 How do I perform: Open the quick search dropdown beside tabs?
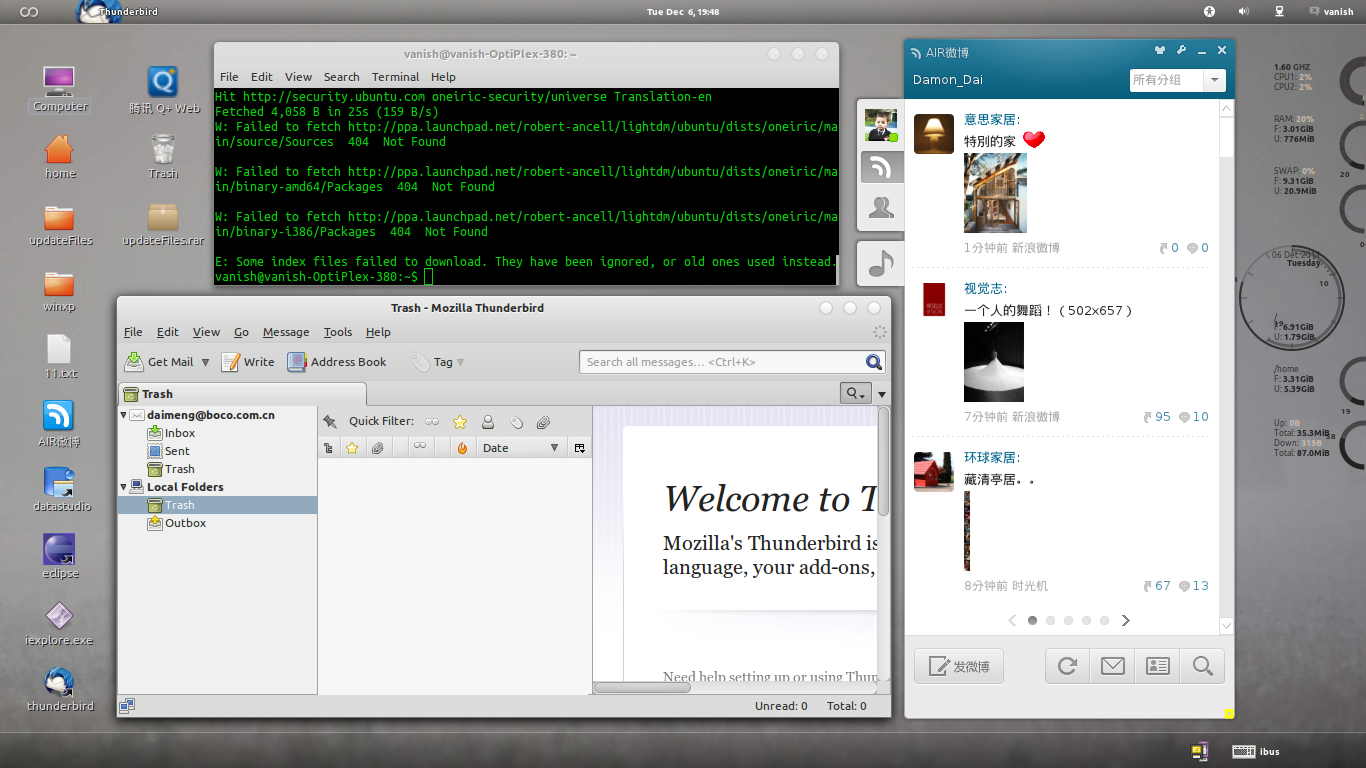(x=856, y=394)
